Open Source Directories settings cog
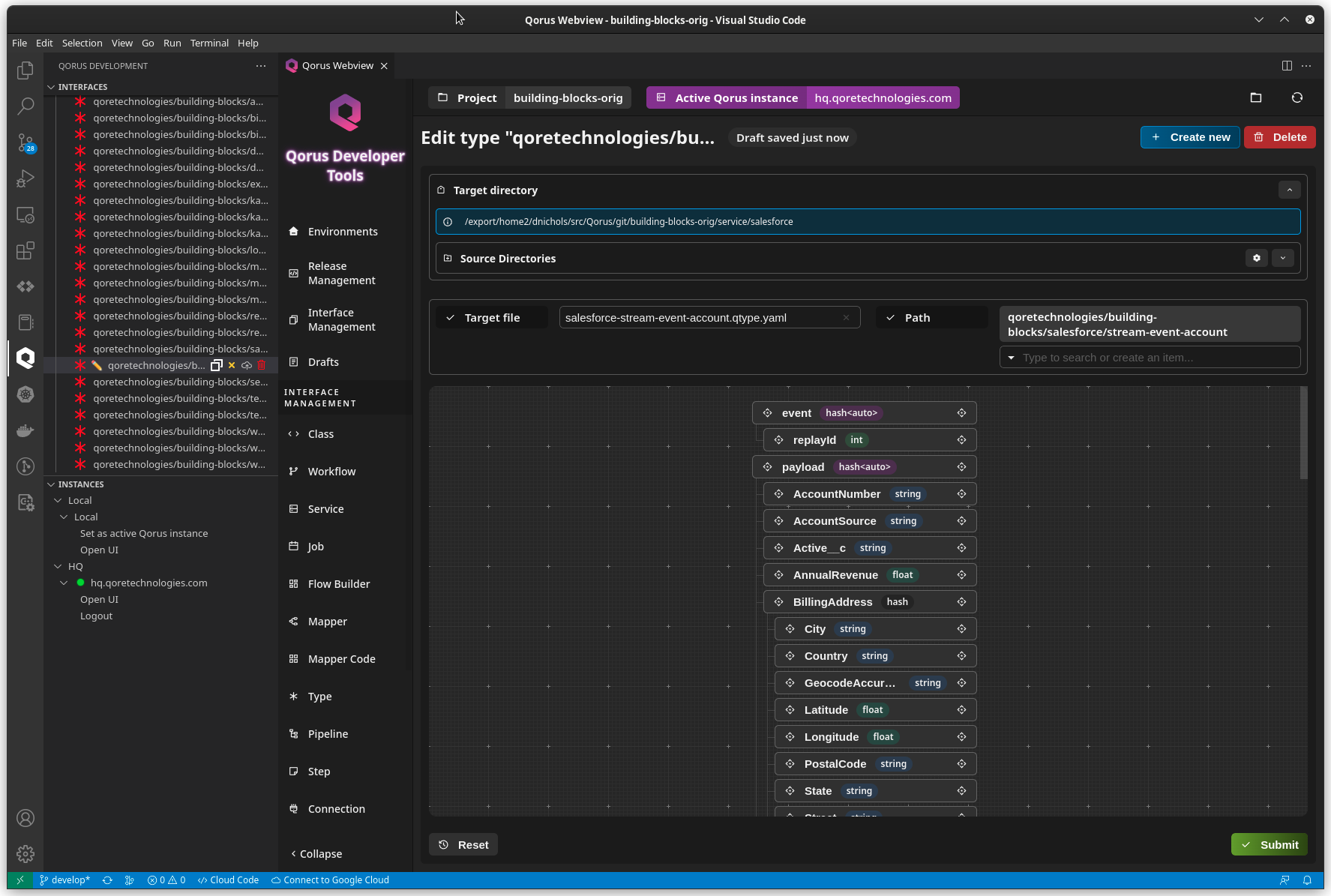The width and height of the screenshot is (1331, 896). [x=1257, y=258]
